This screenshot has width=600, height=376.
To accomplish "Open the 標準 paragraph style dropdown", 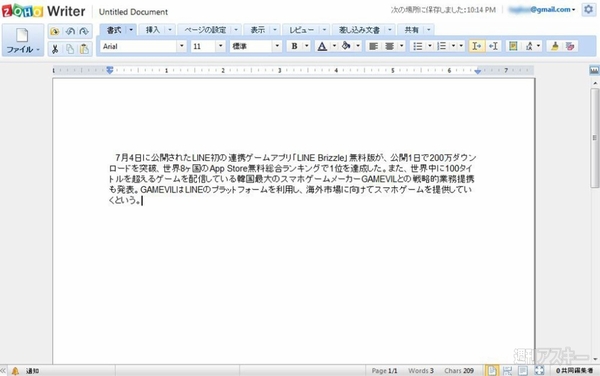I will coord(277,46).
